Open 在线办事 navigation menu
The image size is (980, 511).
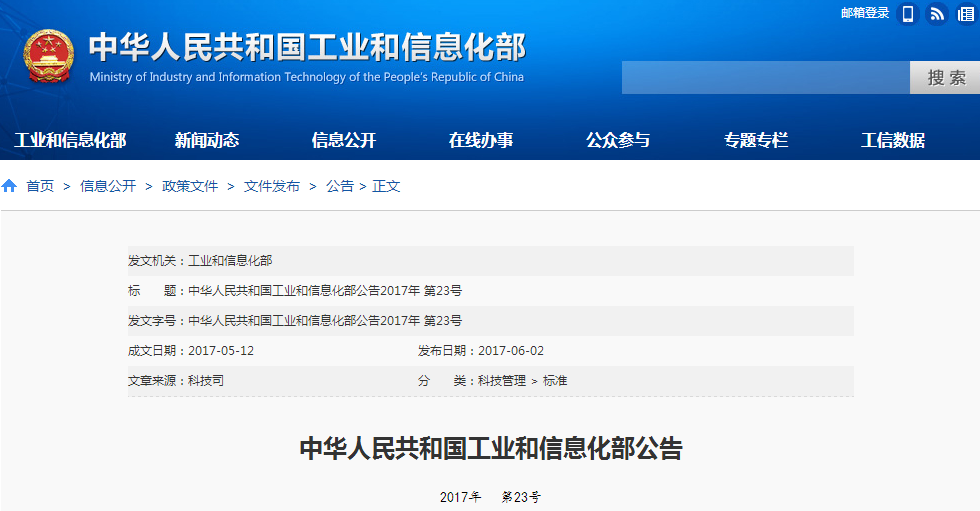pyautogui.click(x=481, y=140)
